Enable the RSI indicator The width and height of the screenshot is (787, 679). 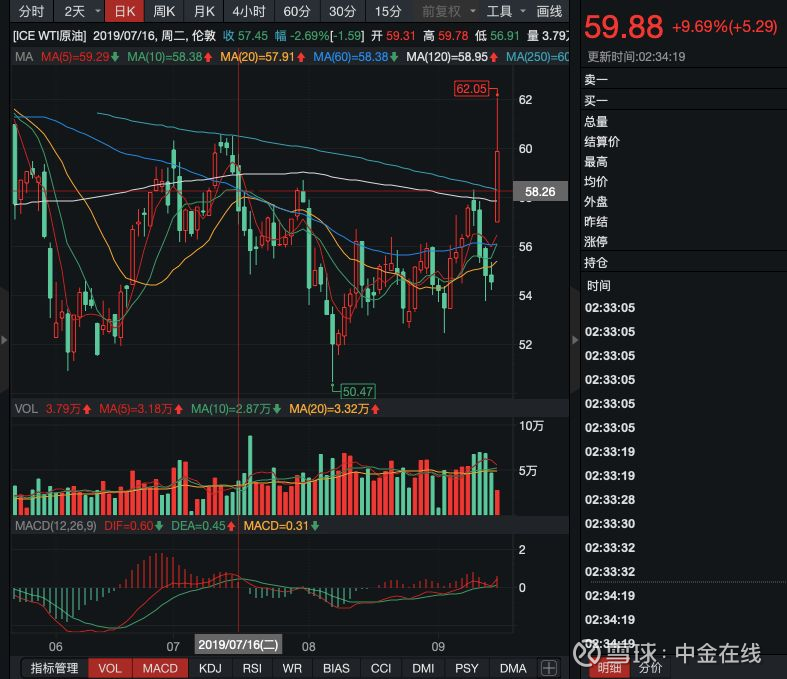point(252,668)
